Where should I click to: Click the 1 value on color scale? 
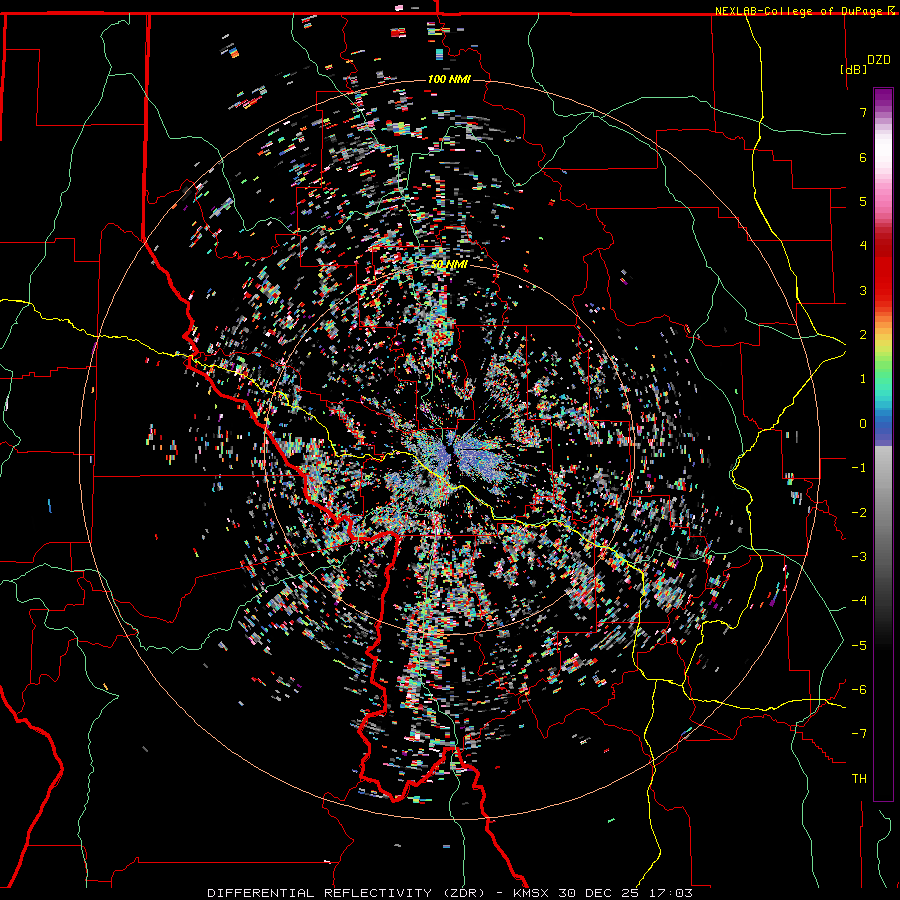863,379
